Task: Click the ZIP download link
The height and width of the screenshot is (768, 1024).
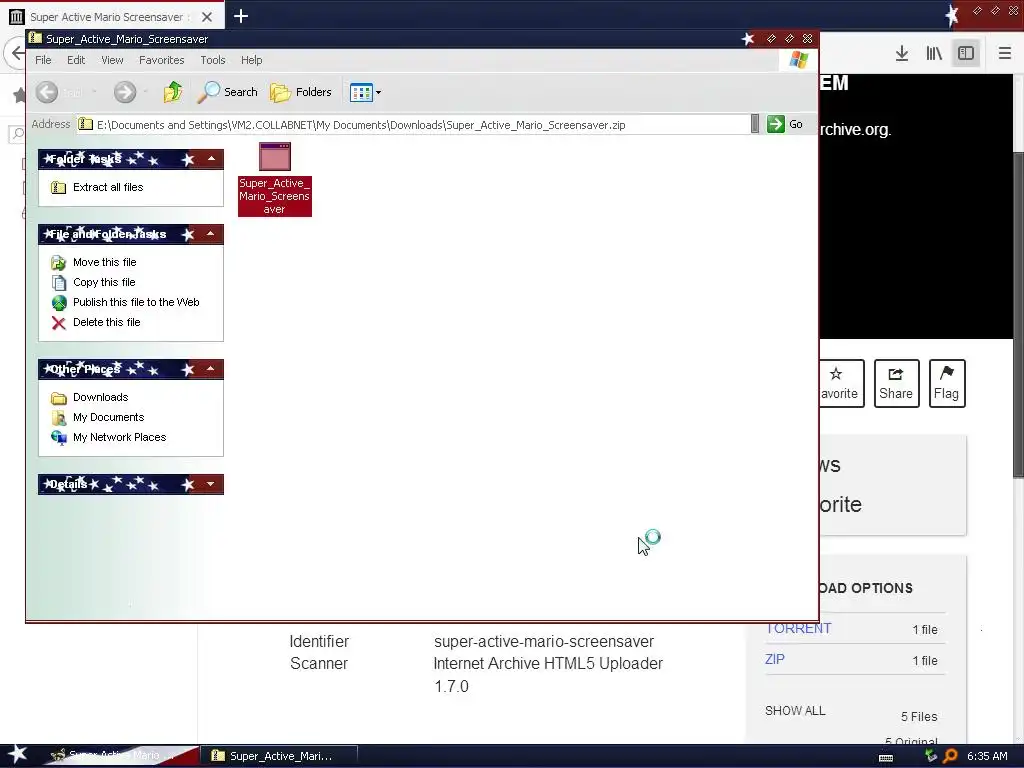Action: 775,659
